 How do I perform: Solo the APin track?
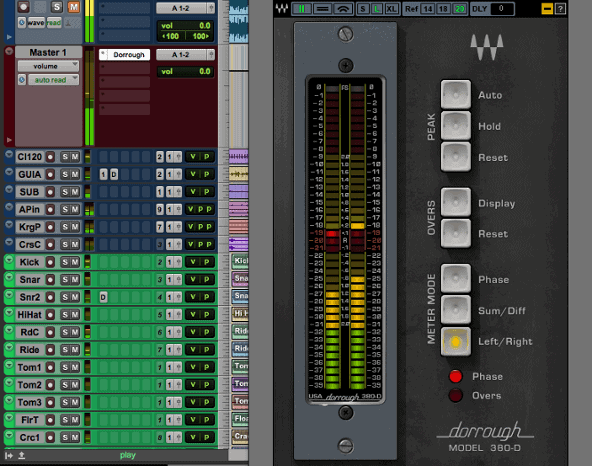(65, 209)
